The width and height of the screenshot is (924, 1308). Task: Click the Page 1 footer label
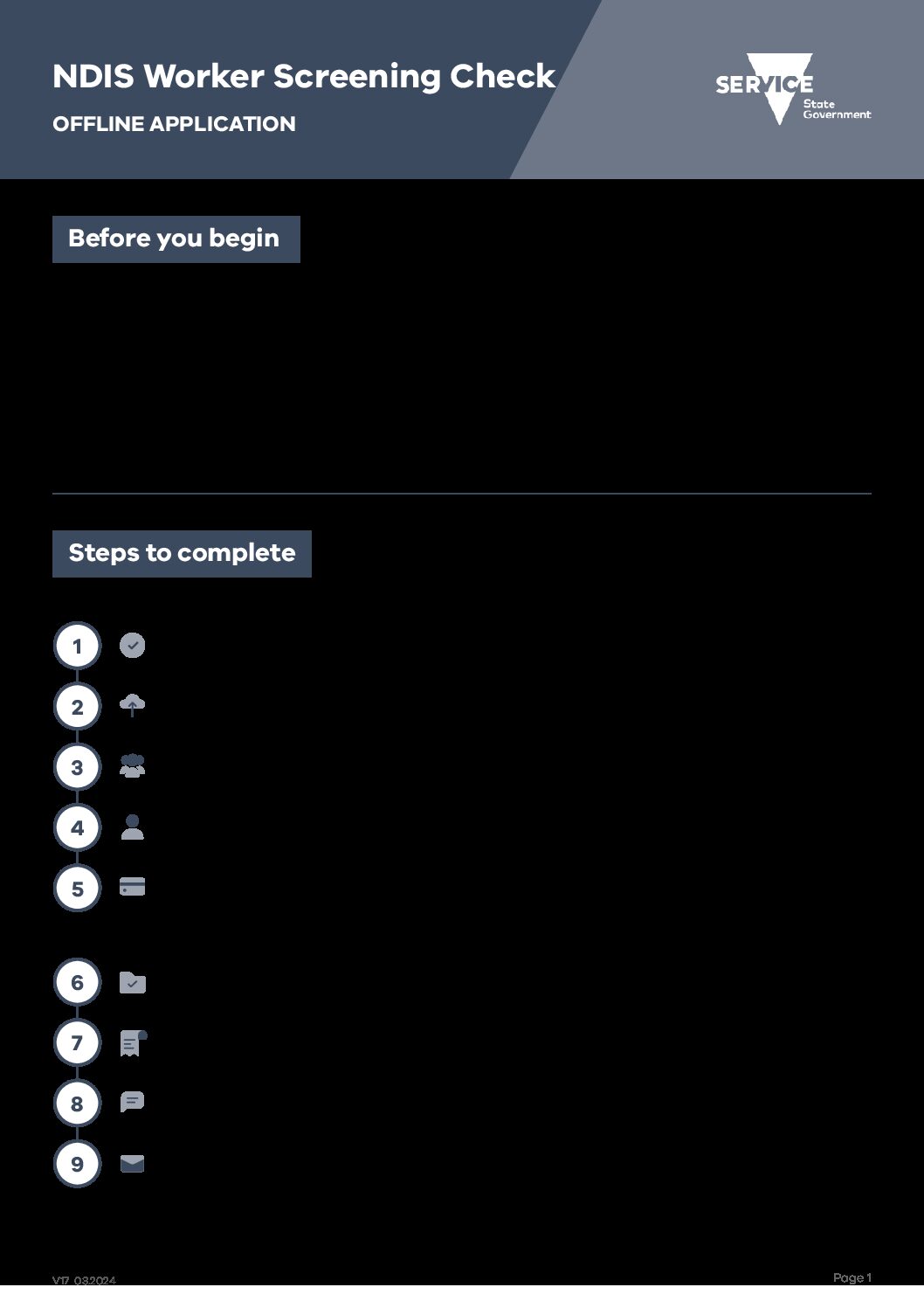(852, 1277)
